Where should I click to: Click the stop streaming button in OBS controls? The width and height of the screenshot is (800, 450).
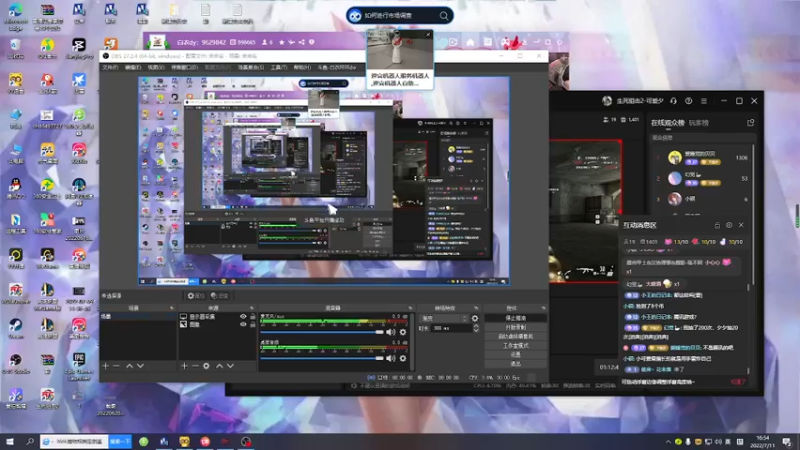[515, 318]
